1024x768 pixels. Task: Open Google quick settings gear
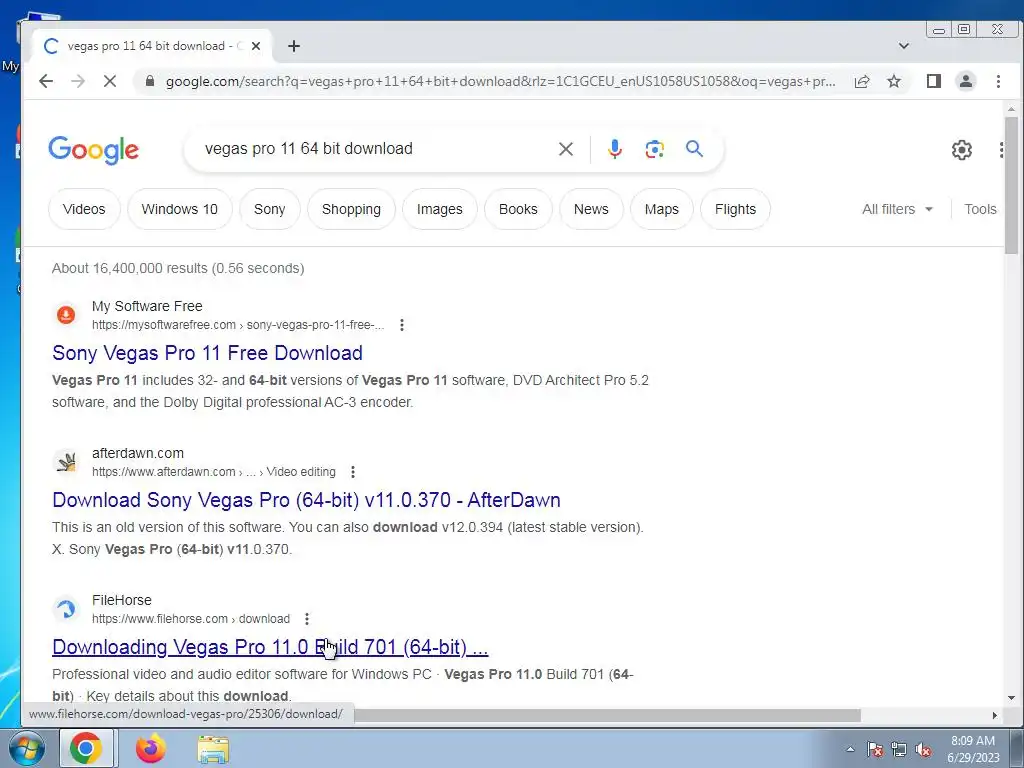click(x=961, y=150)
